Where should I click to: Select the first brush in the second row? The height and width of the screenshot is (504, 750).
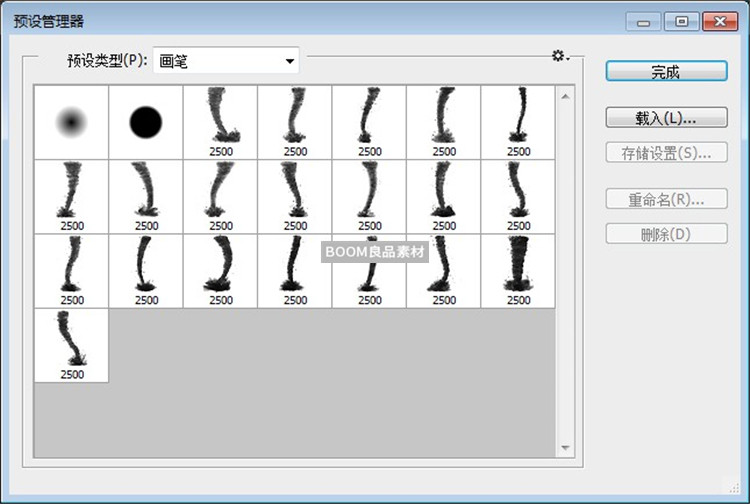[x=71, y=196]
